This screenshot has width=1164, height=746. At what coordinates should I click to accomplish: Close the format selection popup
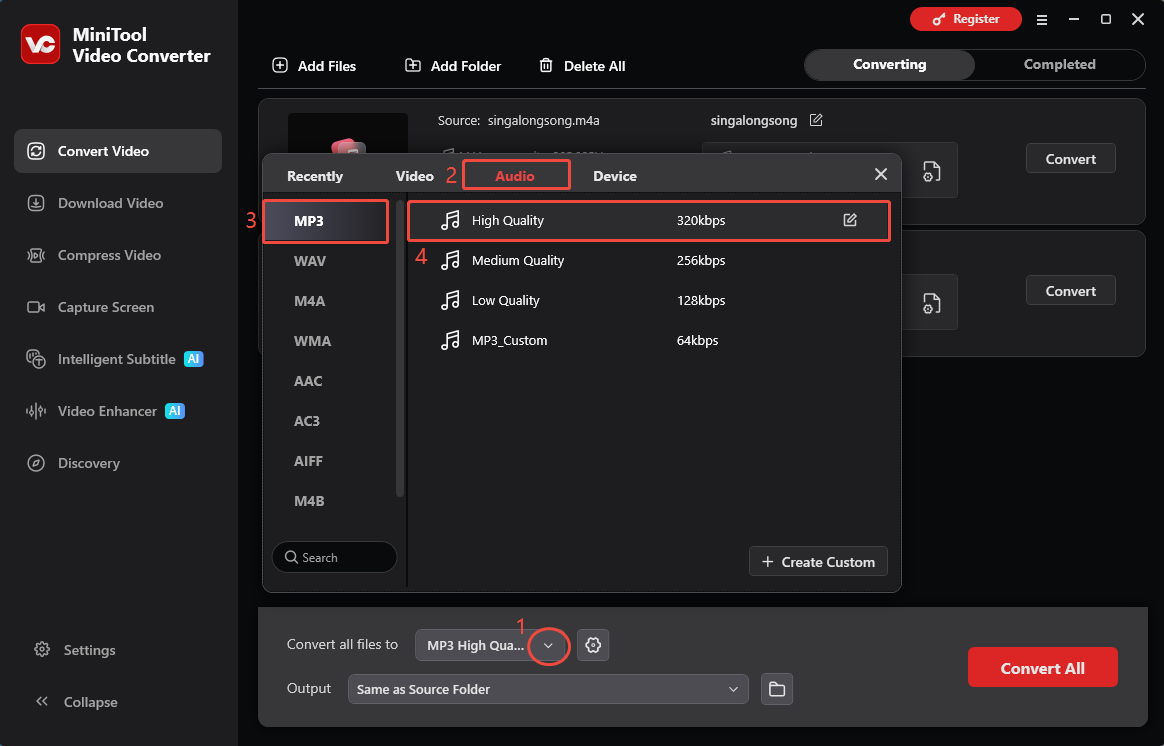click(x=880, y=174)
